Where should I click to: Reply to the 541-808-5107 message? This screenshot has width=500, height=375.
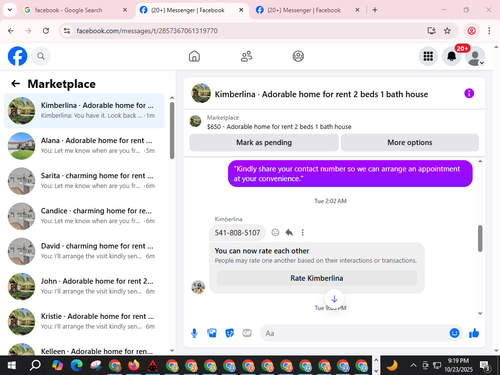tap(289, 232)
